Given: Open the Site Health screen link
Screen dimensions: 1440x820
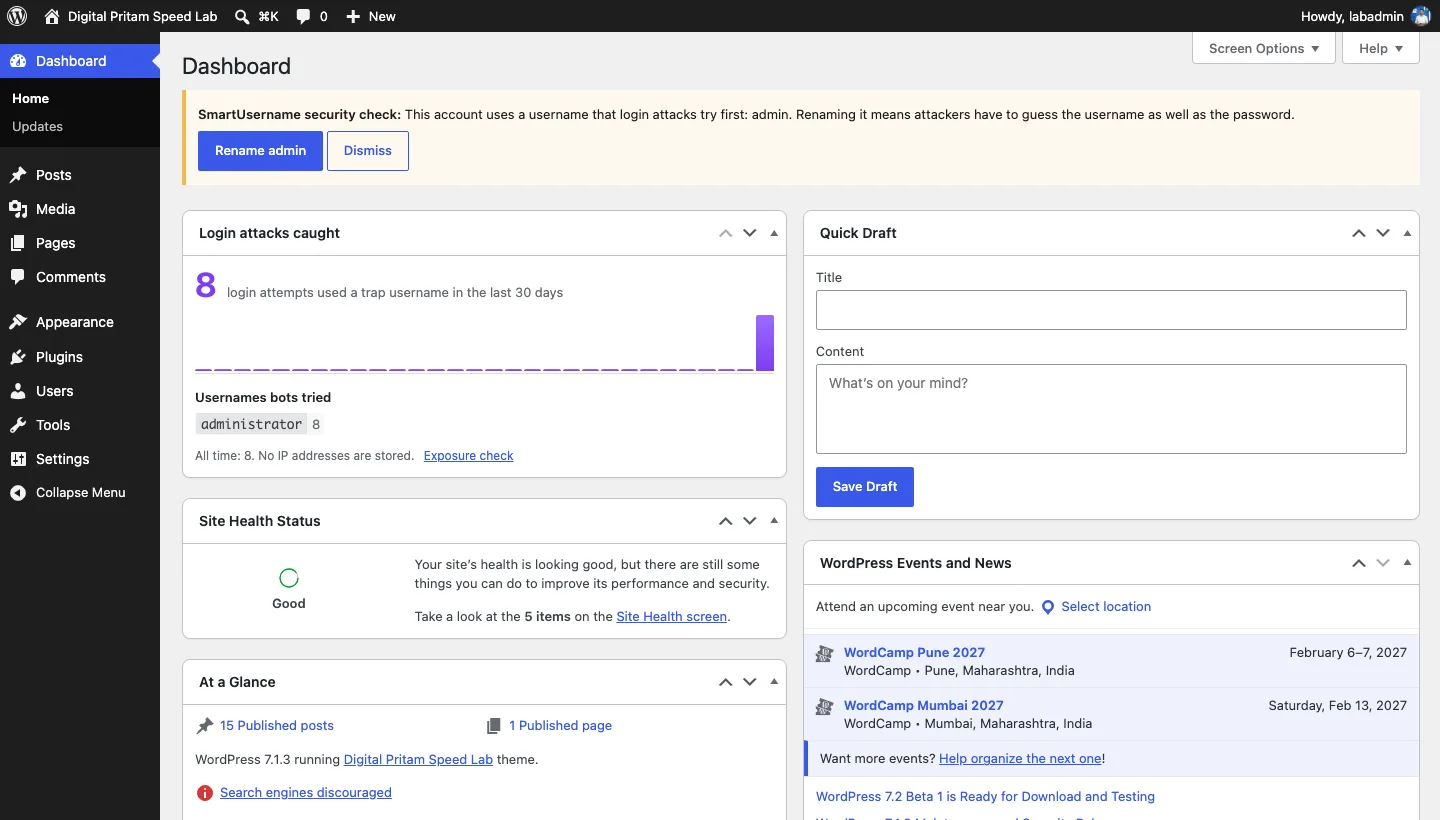Looking at the screenshot, I should 672,617.
